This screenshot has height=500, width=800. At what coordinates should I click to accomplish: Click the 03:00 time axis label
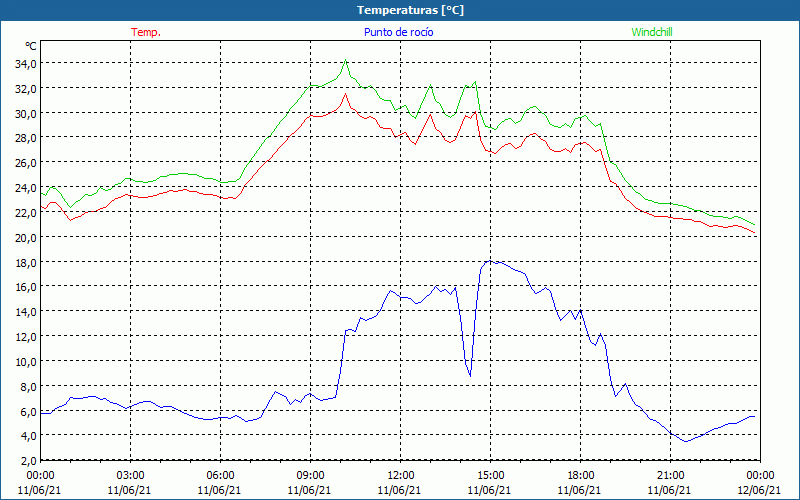point(130,475)
